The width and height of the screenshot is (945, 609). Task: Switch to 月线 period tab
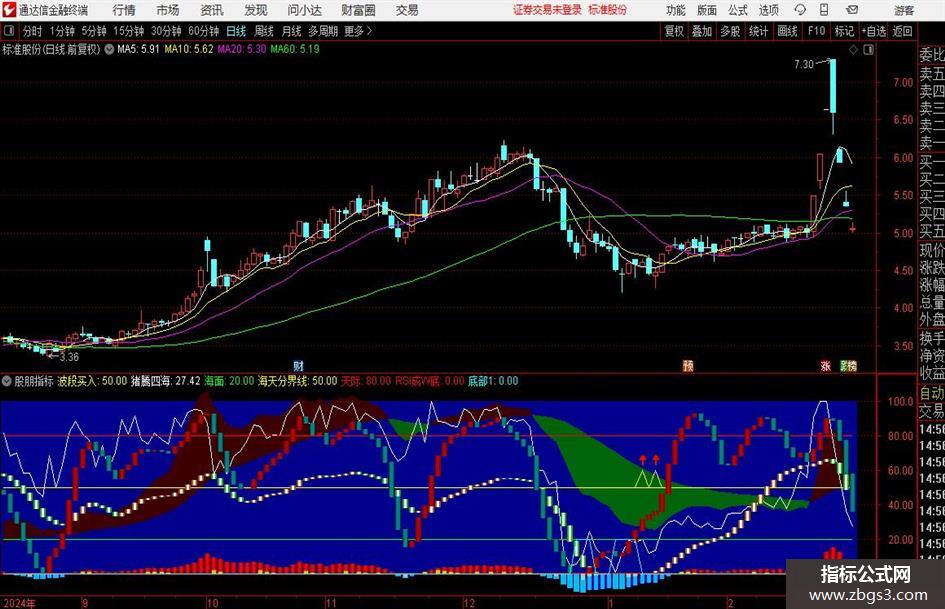tap(291, 31)
